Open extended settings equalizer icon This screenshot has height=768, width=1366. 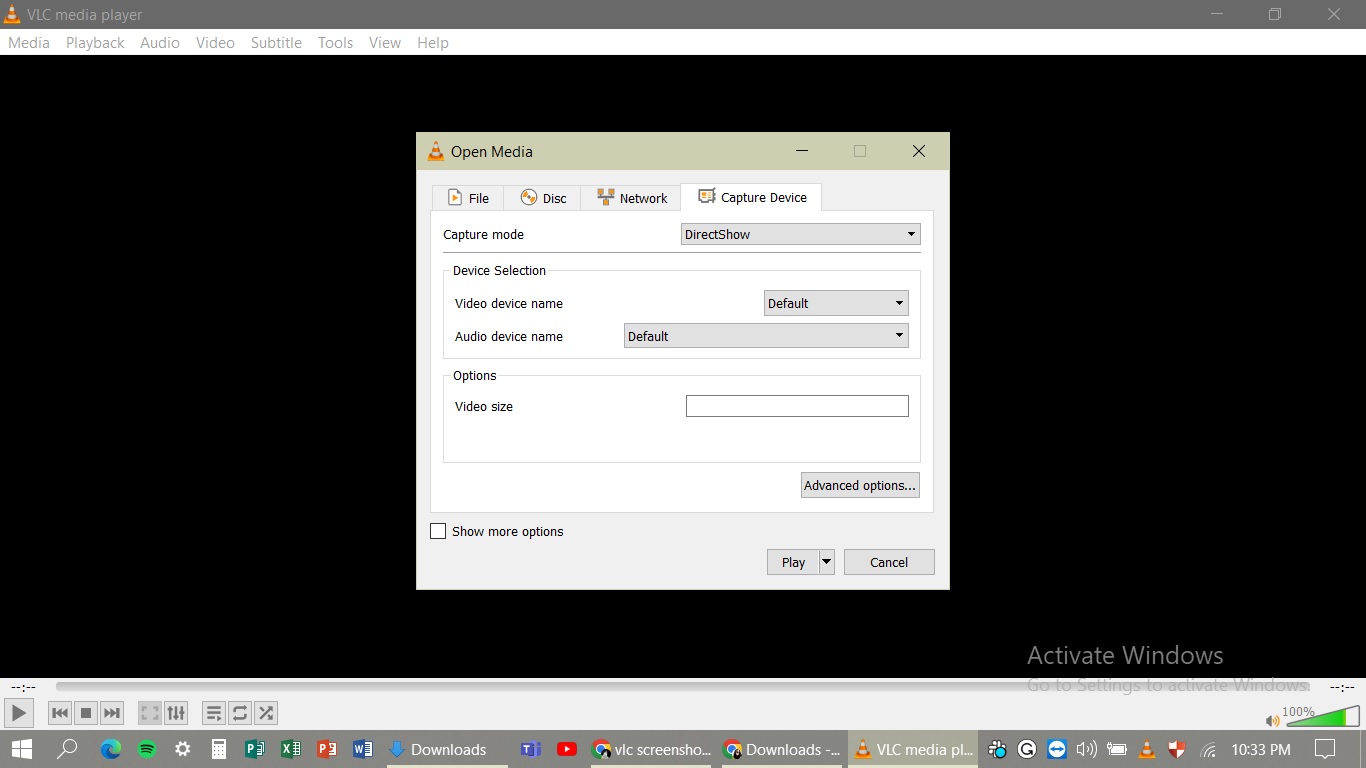point(176,713)
